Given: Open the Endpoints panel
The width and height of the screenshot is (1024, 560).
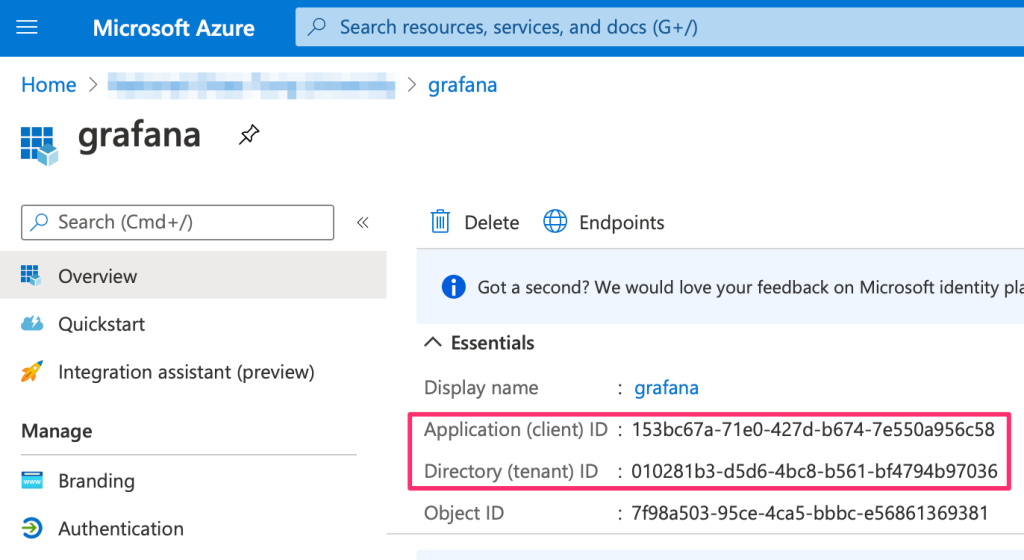Looking at the screenshot, I should pyautogui.click(x=604, y=223).
